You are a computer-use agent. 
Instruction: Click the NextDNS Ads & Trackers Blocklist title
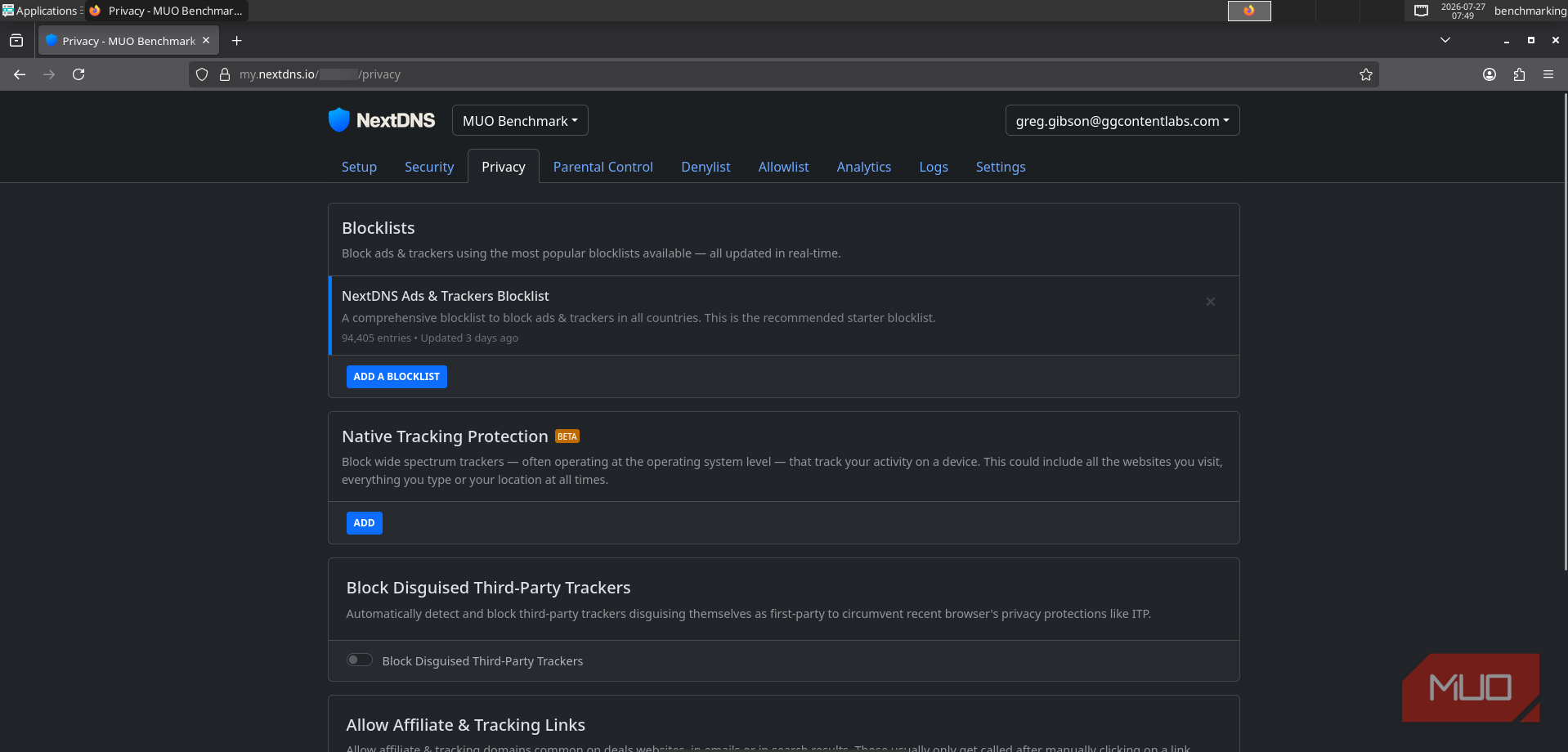(446, 296)
